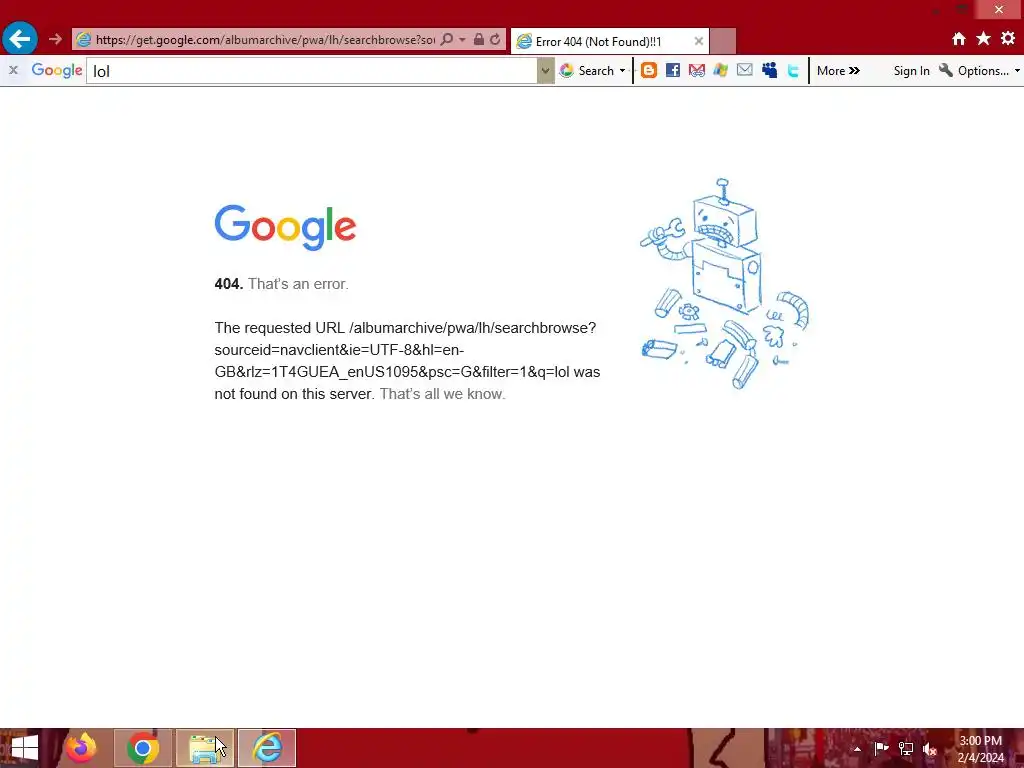This screenshot has width=1024, height=768.
Task: Click the clock showing 3:00 PM
Action: [980, 749]
